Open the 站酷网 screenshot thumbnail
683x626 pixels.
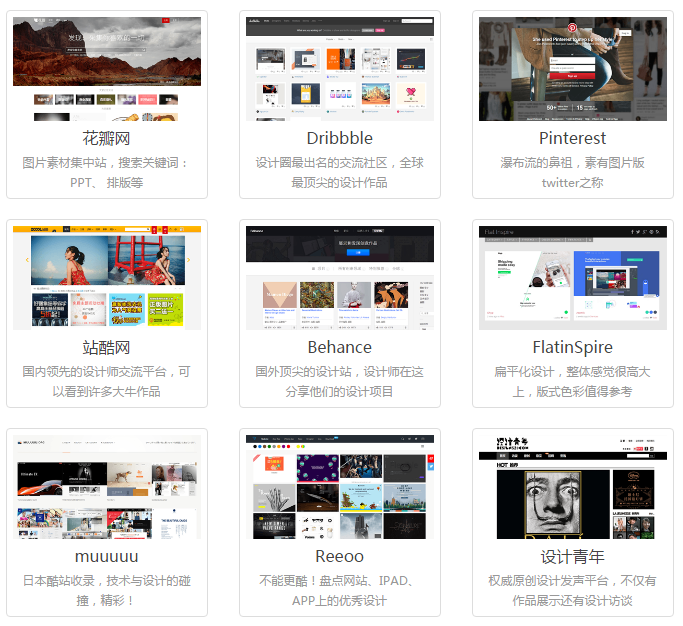[107, 277]
